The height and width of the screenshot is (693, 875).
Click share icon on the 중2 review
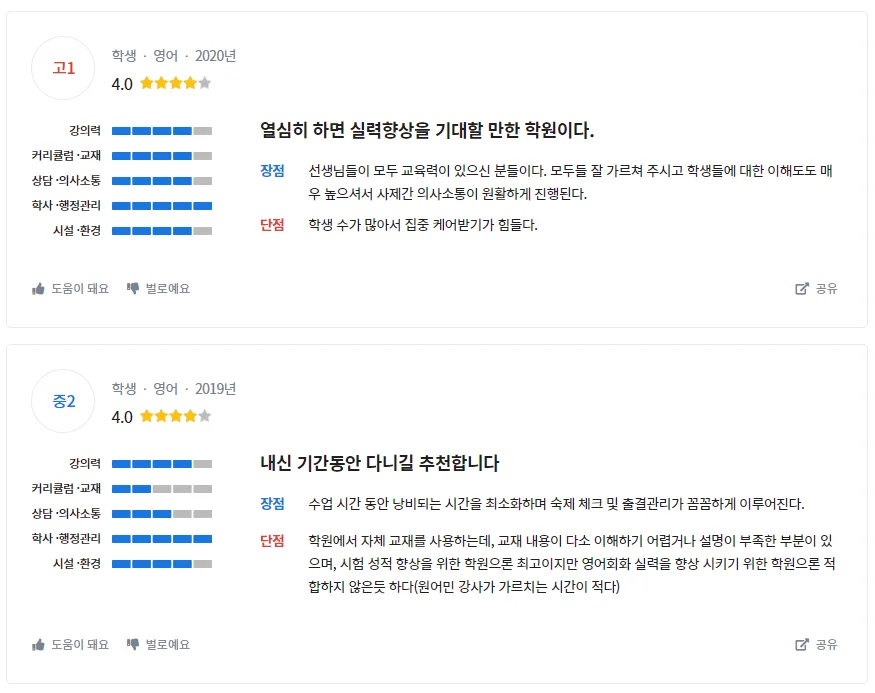tap(801, 645)
